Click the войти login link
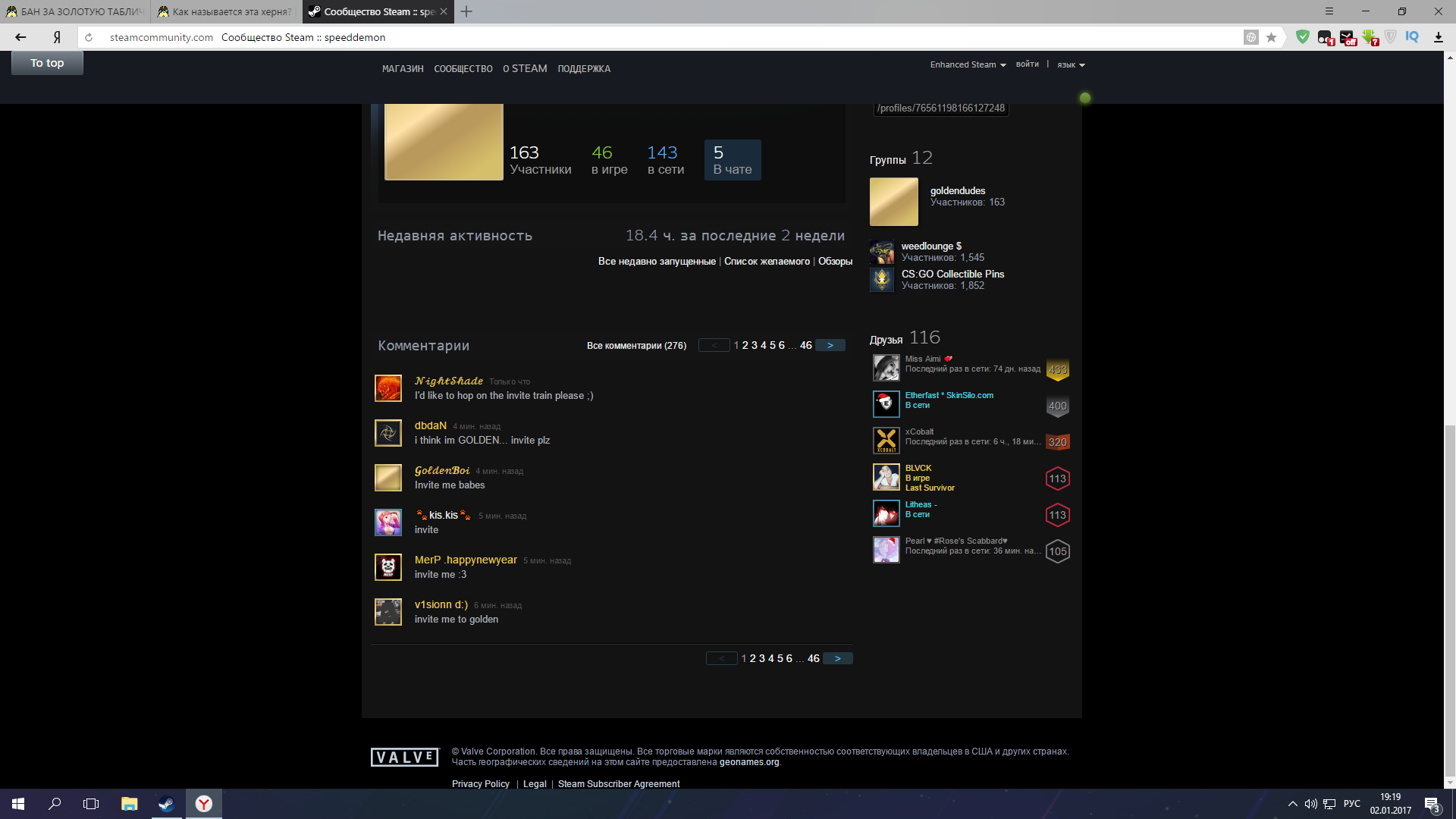The height and width of the screenshot is (819, 1456). [1028, 64]
